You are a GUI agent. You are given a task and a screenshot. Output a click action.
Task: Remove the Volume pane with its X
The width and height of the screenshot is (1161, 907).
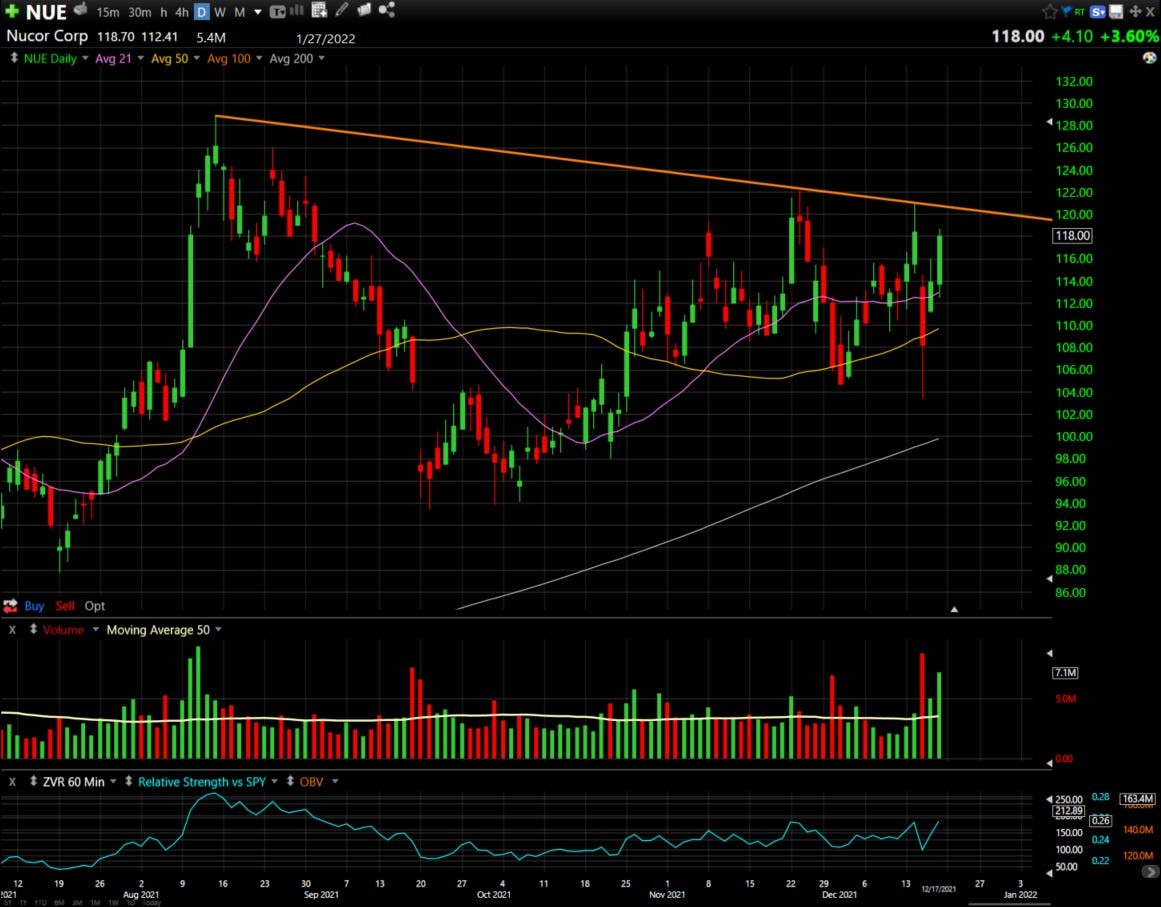coord(13,629)
